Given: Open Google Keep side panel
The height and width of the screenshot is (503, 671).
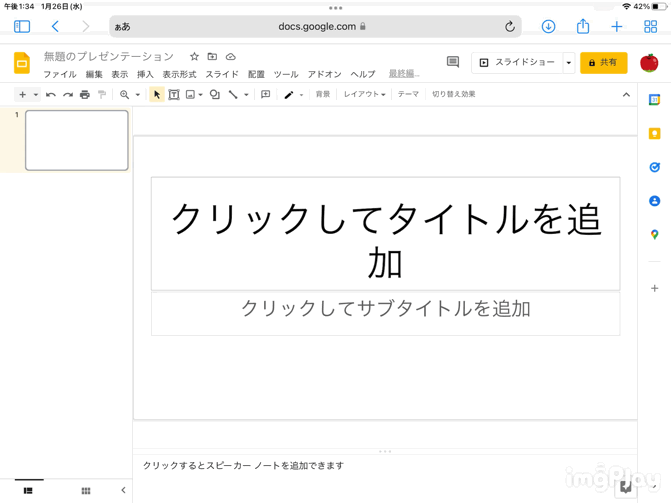Looking at the screenshot, I should 654,134.
